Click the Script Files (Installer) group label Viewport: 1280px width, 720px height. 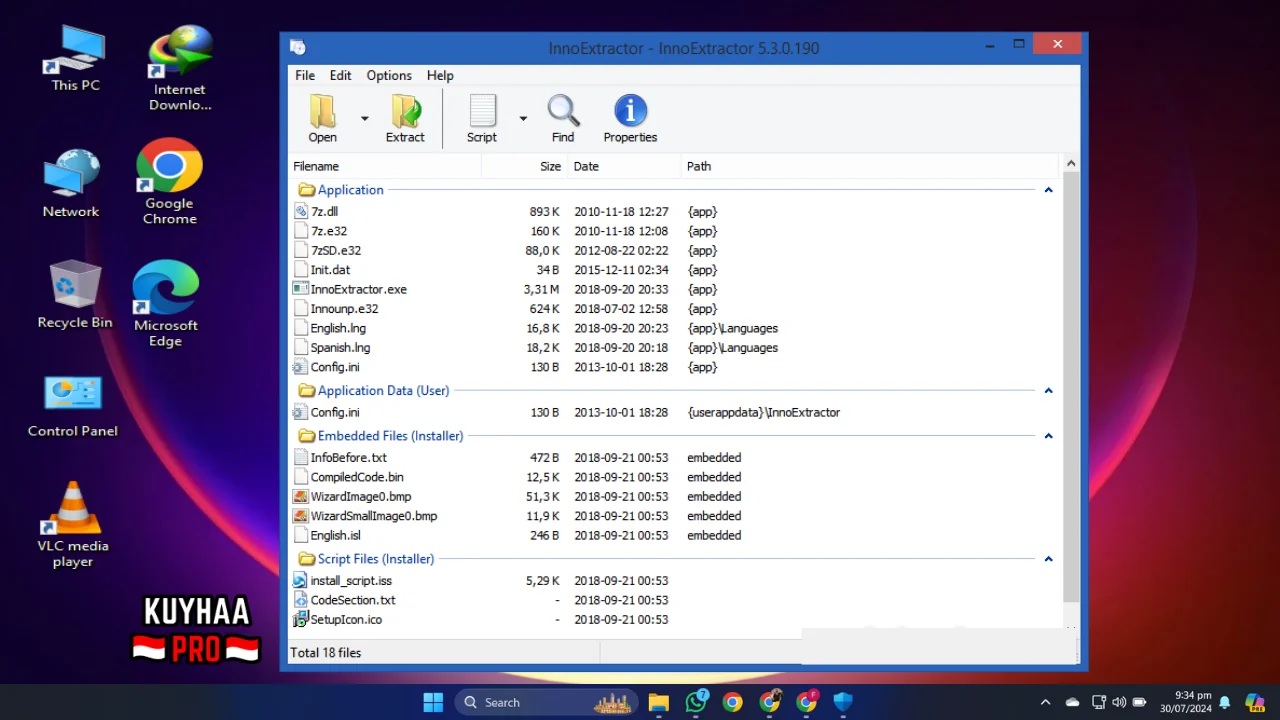pyautogui.click(x=376, y=559)
